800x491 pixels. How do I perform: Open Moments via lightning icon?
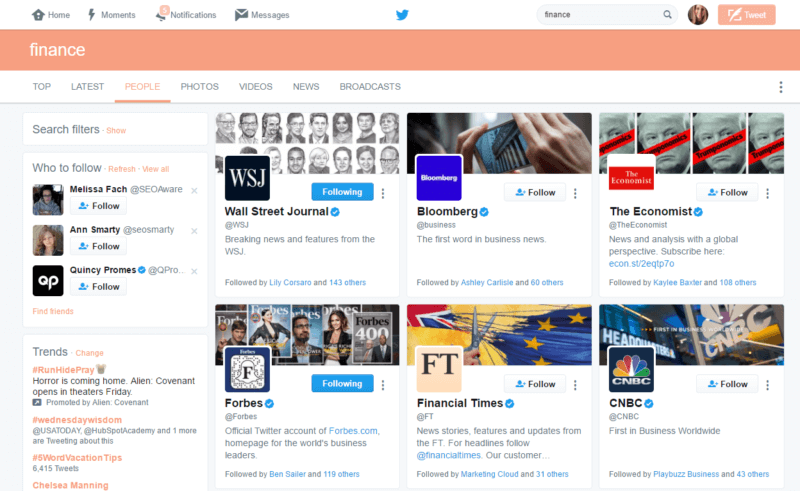click(x=92, y=15)
